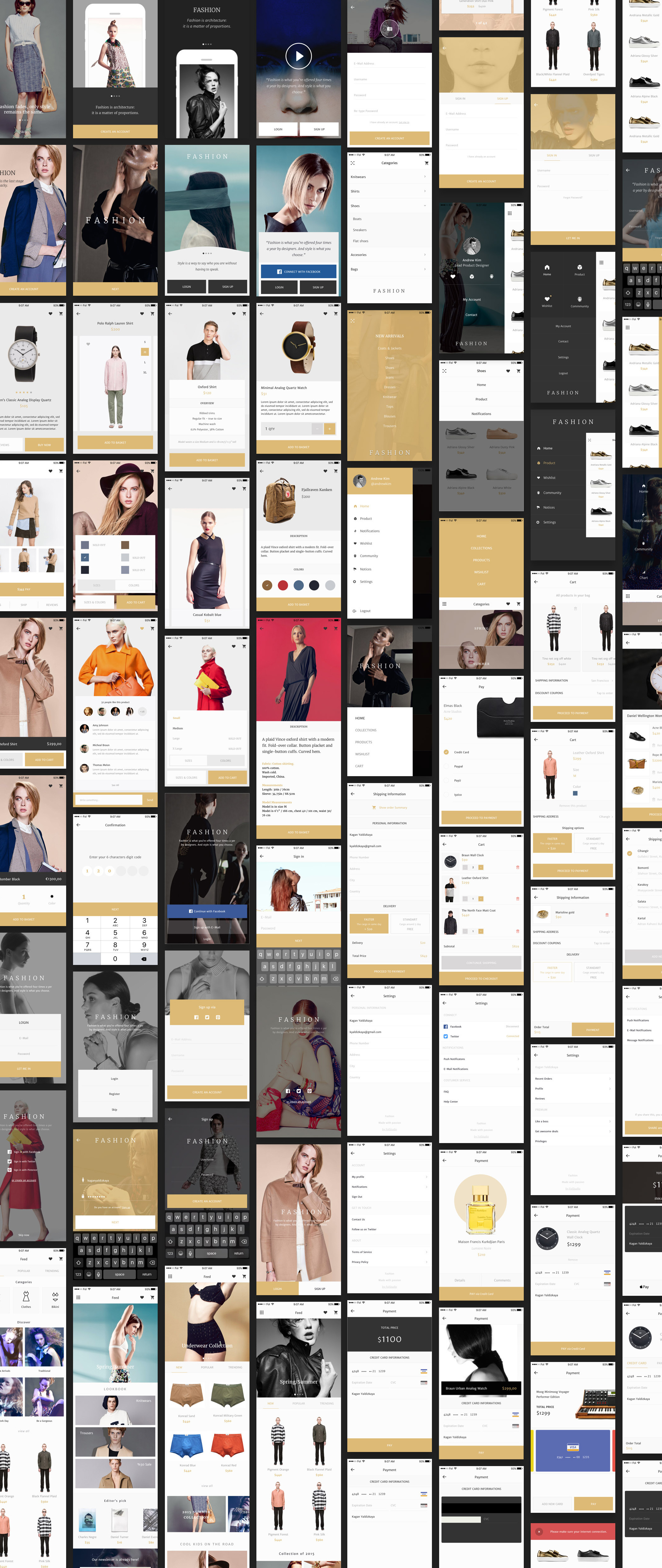Open cart icon on Fjallraven Kanken screen
Viewport: 662px width, 1568px height.
click(x=335, y=471)
